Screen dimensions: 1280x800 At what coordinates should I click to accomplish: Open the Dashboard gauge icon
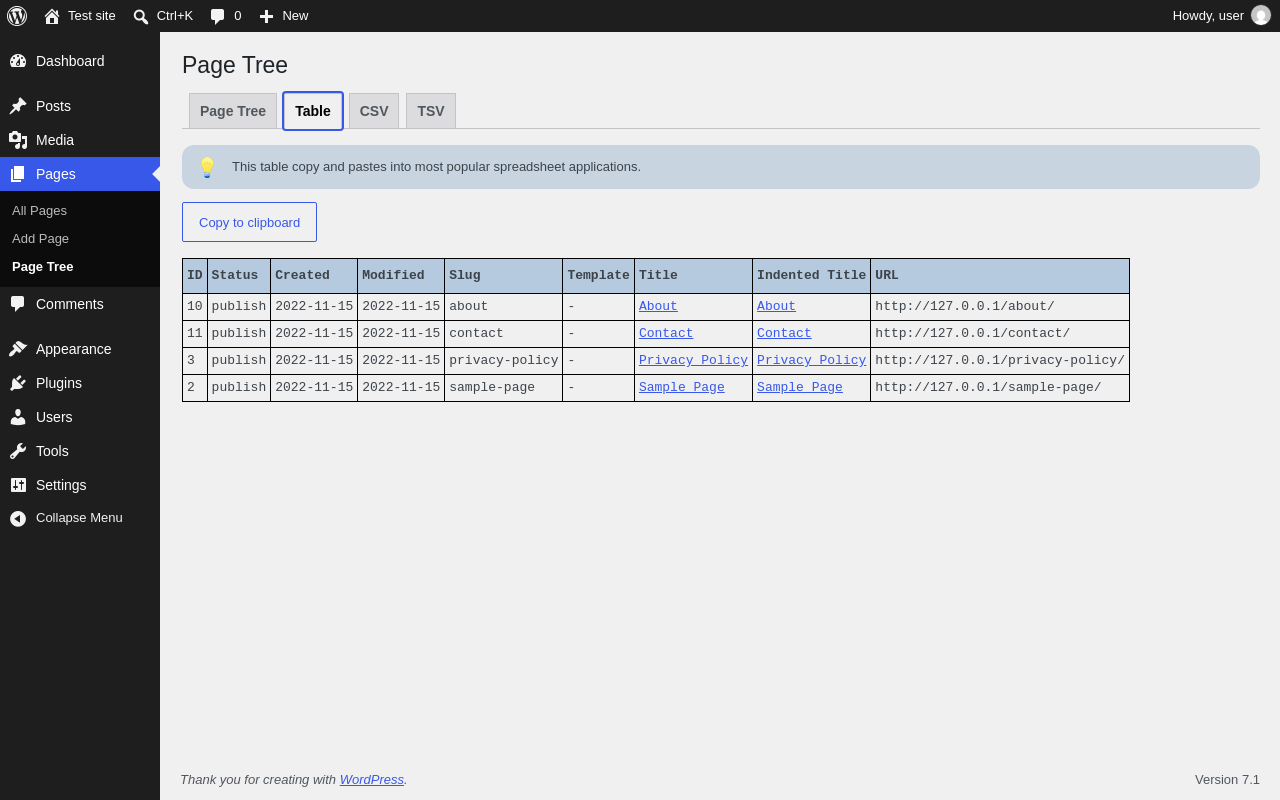[x=18, y=61]
